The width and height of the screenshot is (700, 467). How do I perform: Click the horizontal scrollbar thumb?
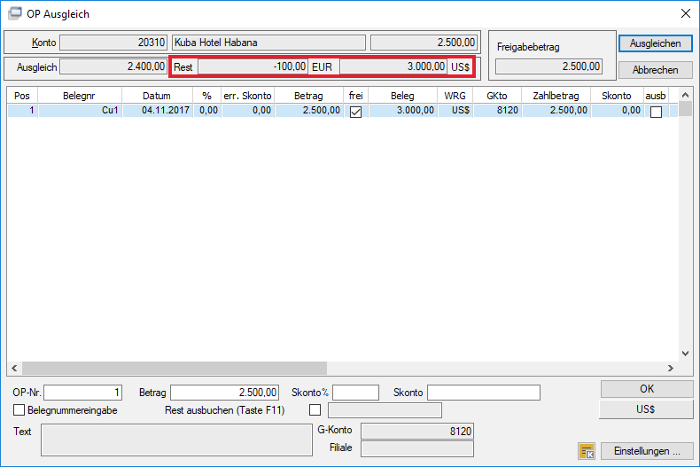tap(175, 368)
